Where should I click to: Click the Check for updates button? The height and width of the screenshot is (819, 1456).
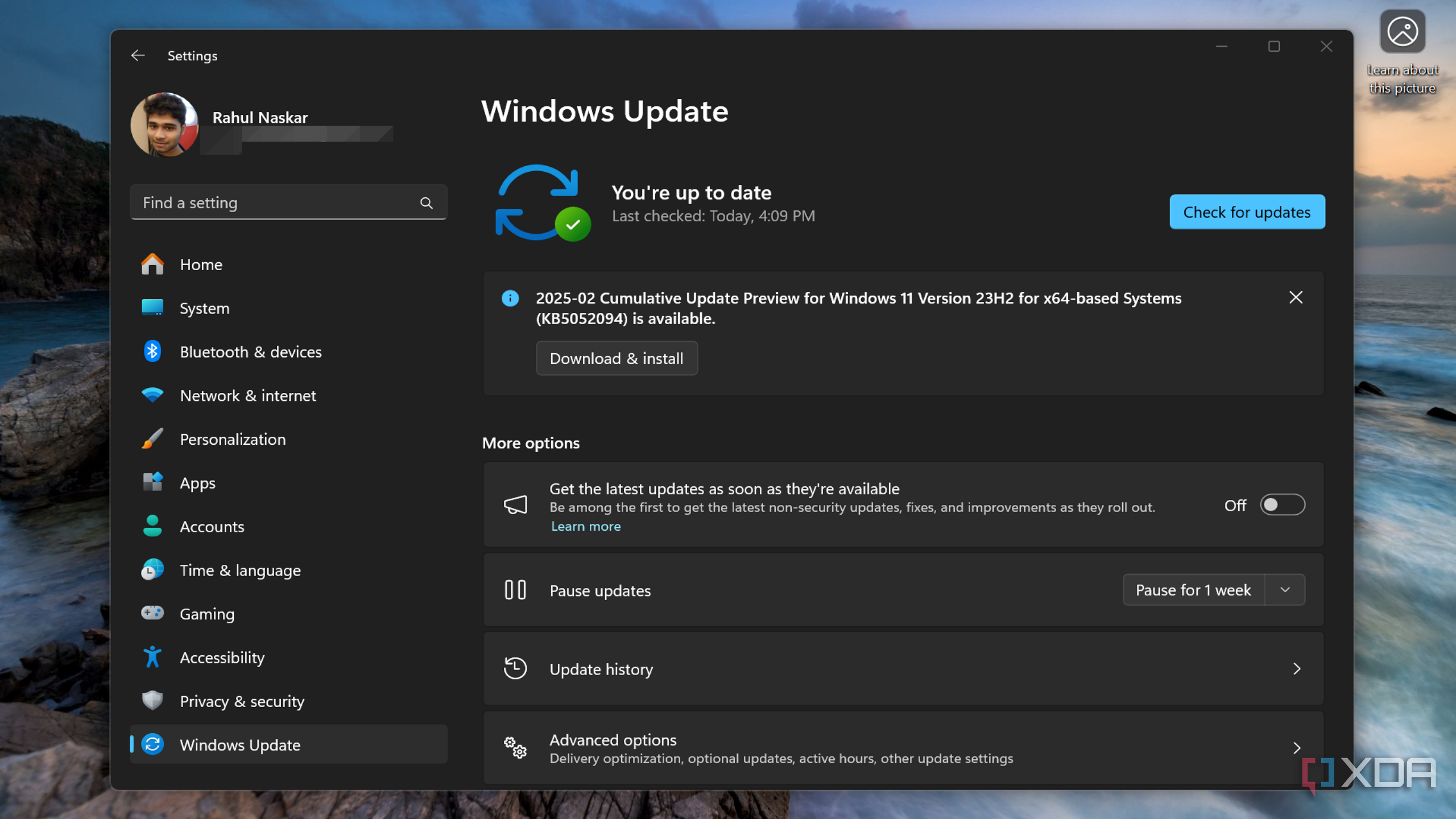[x=1247, y=212]
